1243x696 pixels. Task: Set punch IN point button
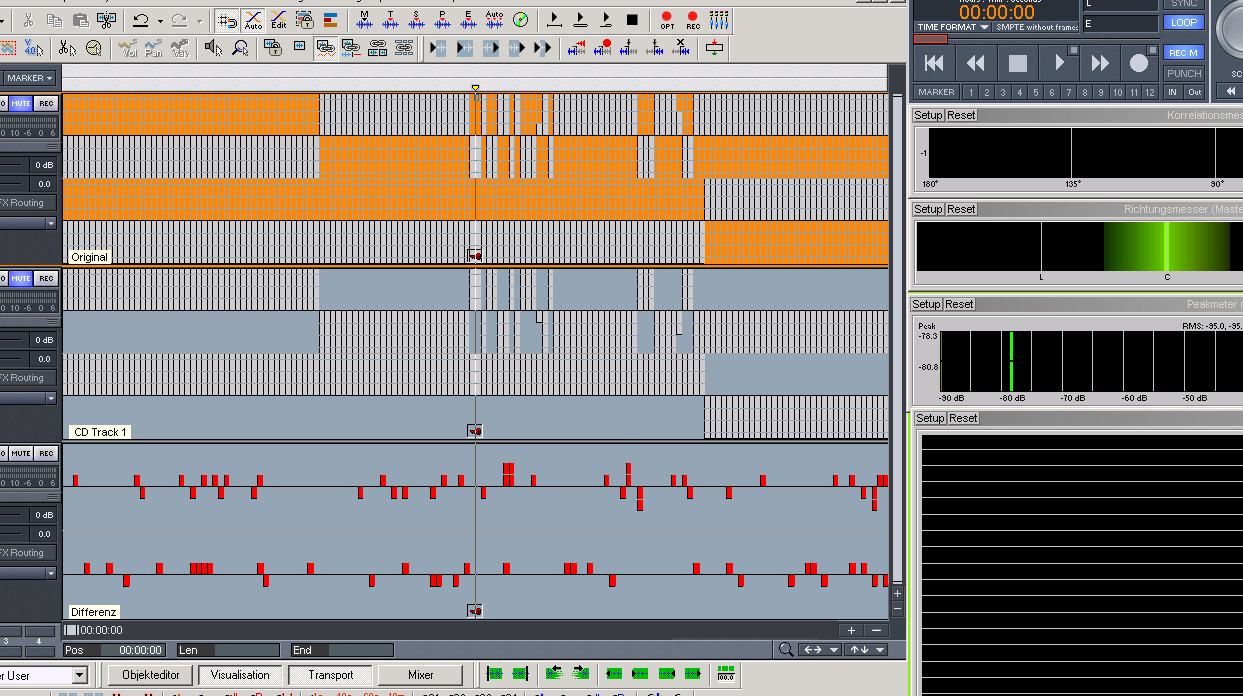click(x=1173, y=92)
